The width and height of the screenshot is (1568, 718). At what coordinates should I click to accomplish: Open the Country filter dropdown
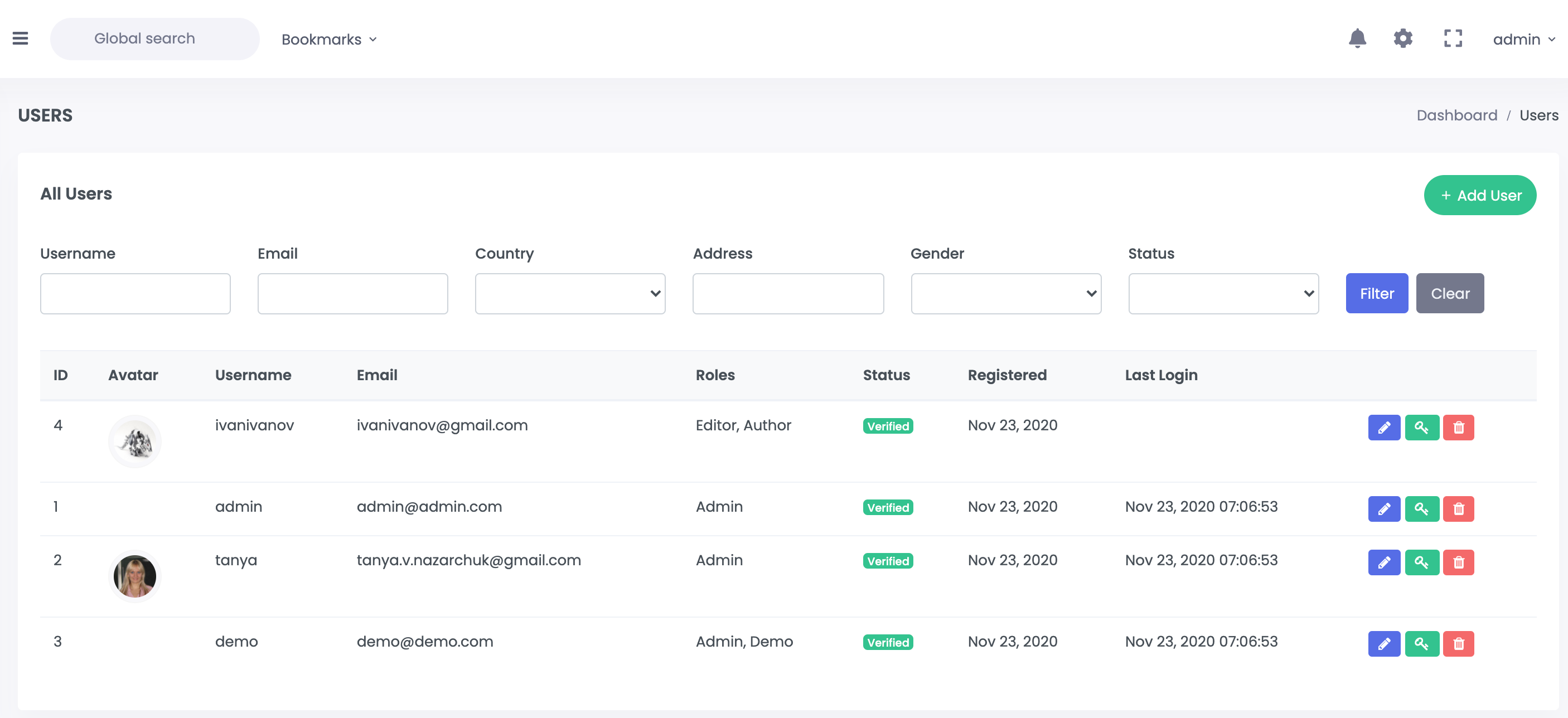pyautogui.click(x=570, y=293)
